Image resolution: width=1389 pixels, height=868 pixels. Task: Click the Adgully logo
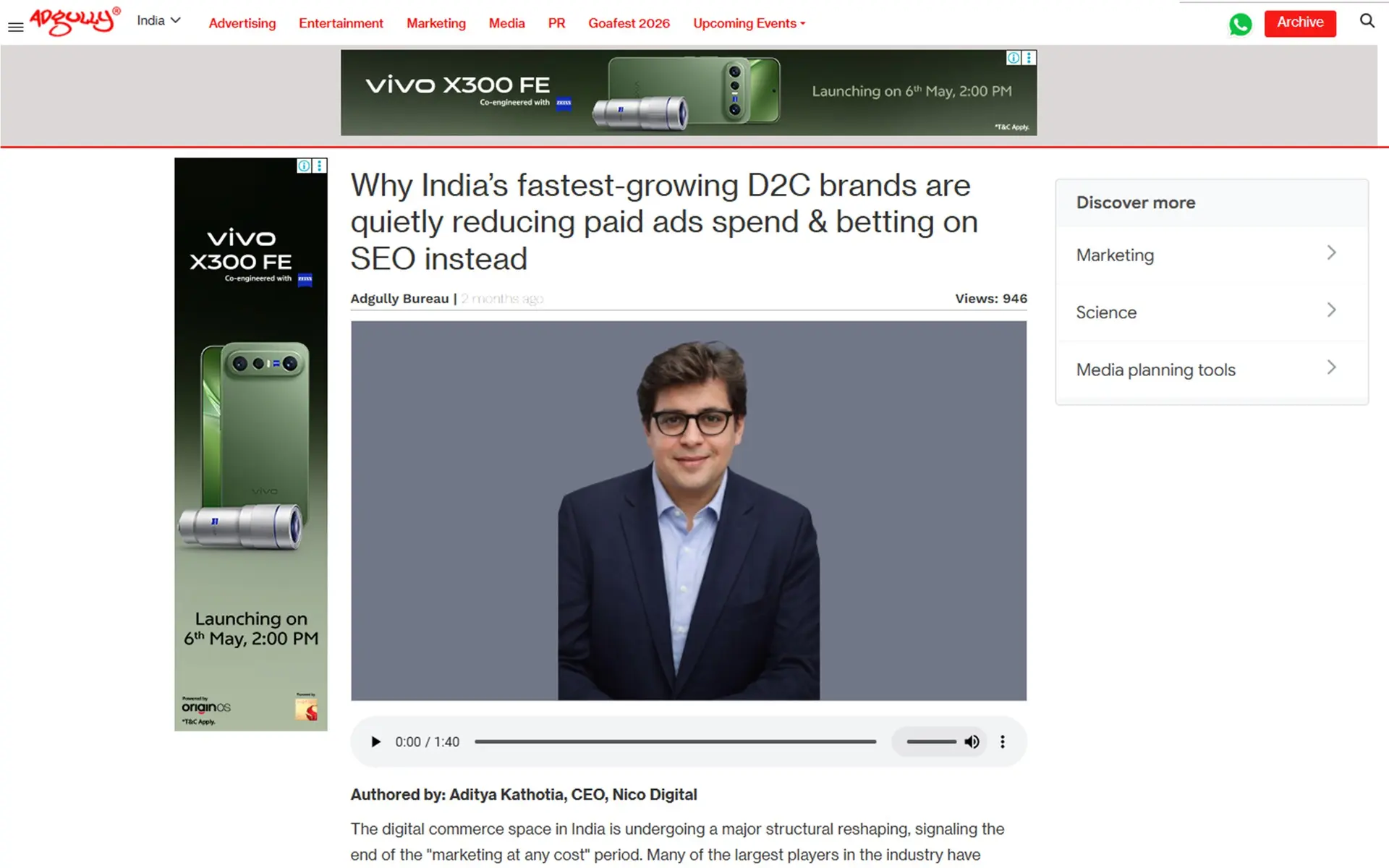pos(75,21)
